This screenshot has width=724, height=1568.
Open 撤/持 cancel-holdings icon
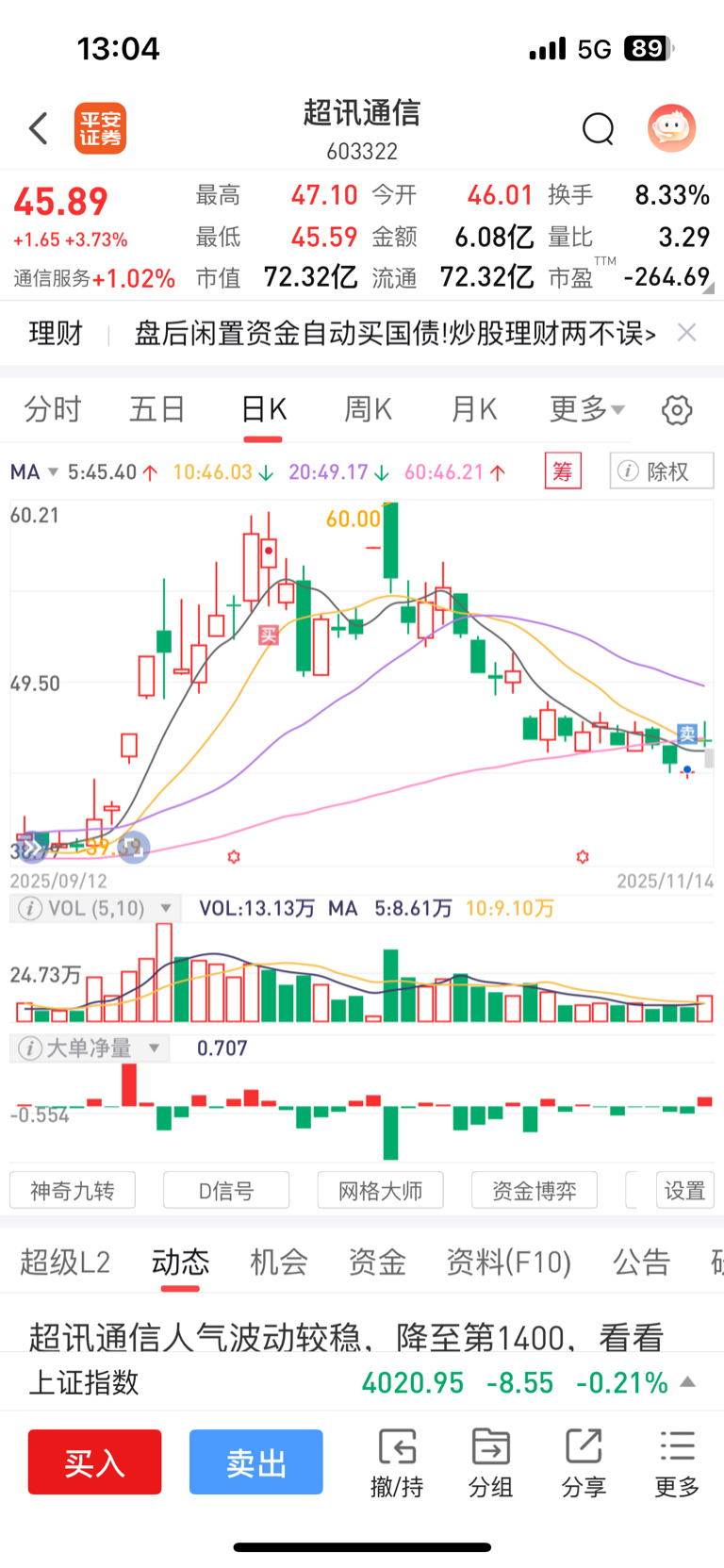coord(397,1463)
